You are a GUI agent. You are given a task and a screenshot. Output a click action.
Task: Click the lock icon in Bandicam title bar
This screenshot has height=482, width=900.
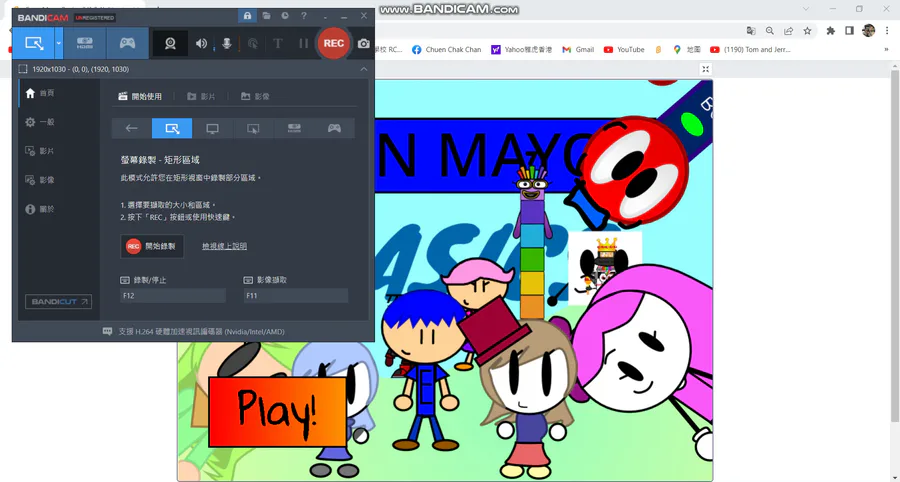247,16
